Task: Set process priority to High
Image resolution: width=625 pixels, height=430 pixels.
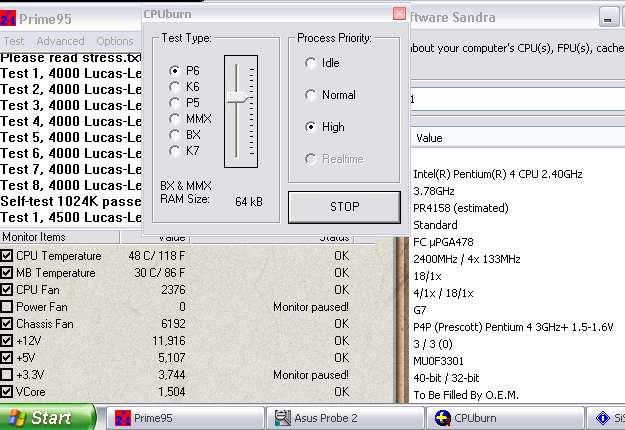Action: click(310, 127)
